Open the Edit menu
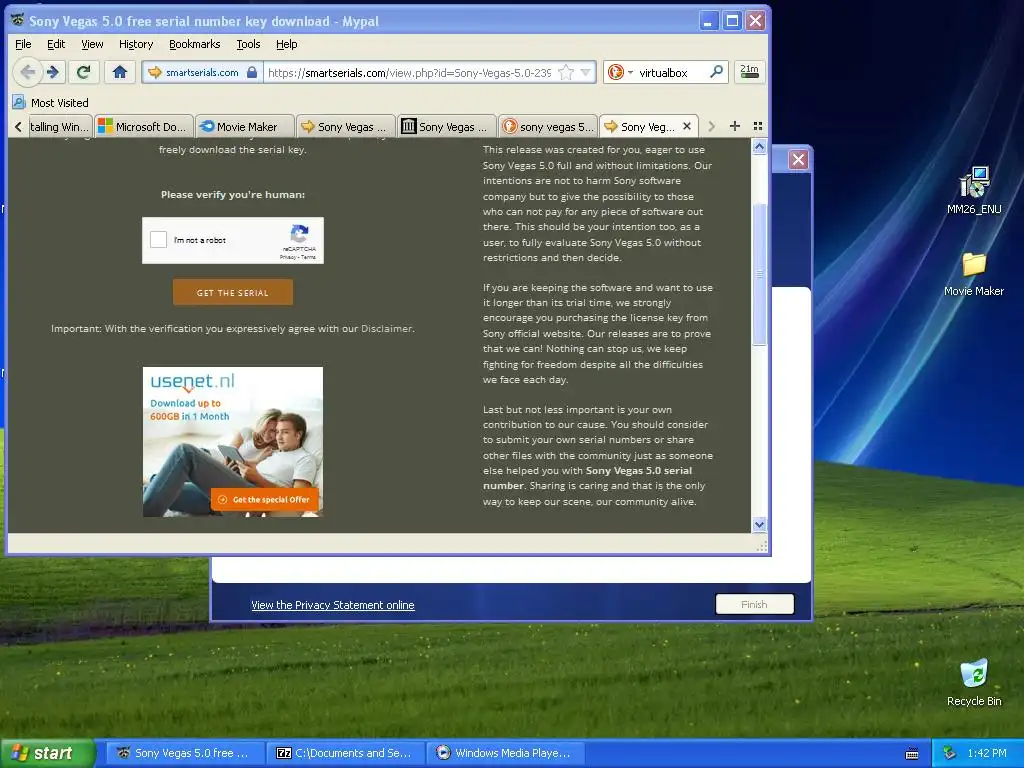1024x768 pixels. [x=56, y=44]
